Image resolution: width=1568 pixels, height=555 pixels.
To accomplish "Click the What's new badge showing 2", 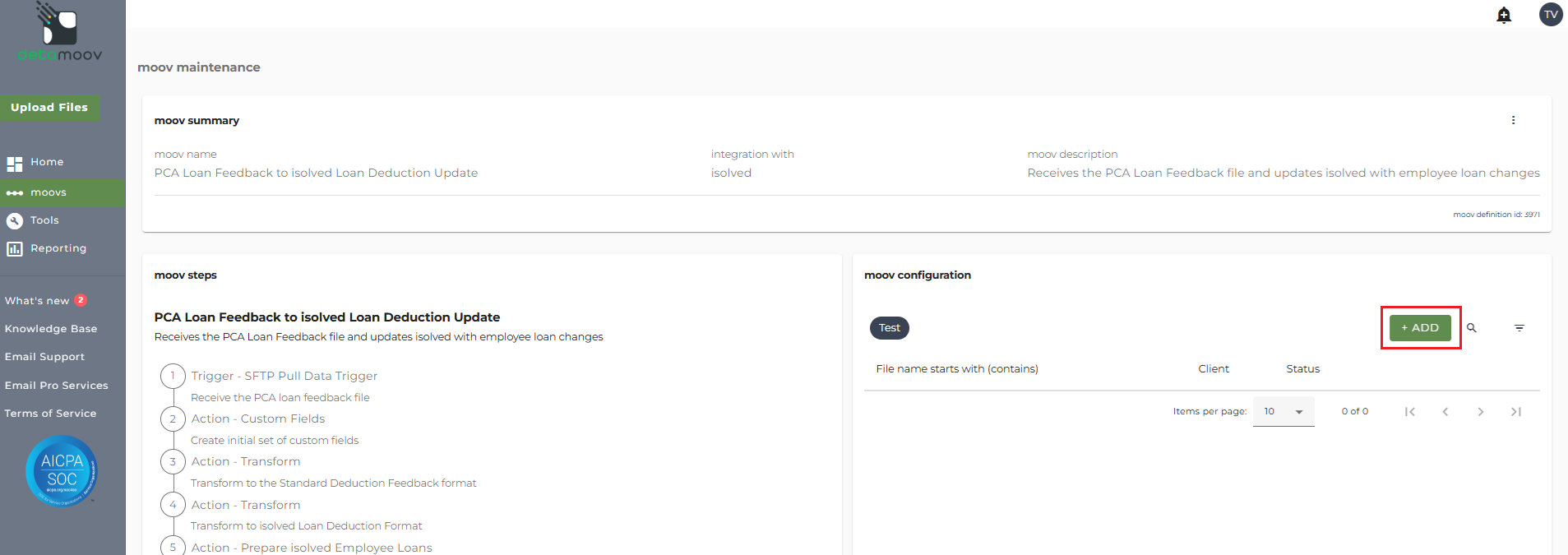I will (81, 300).
